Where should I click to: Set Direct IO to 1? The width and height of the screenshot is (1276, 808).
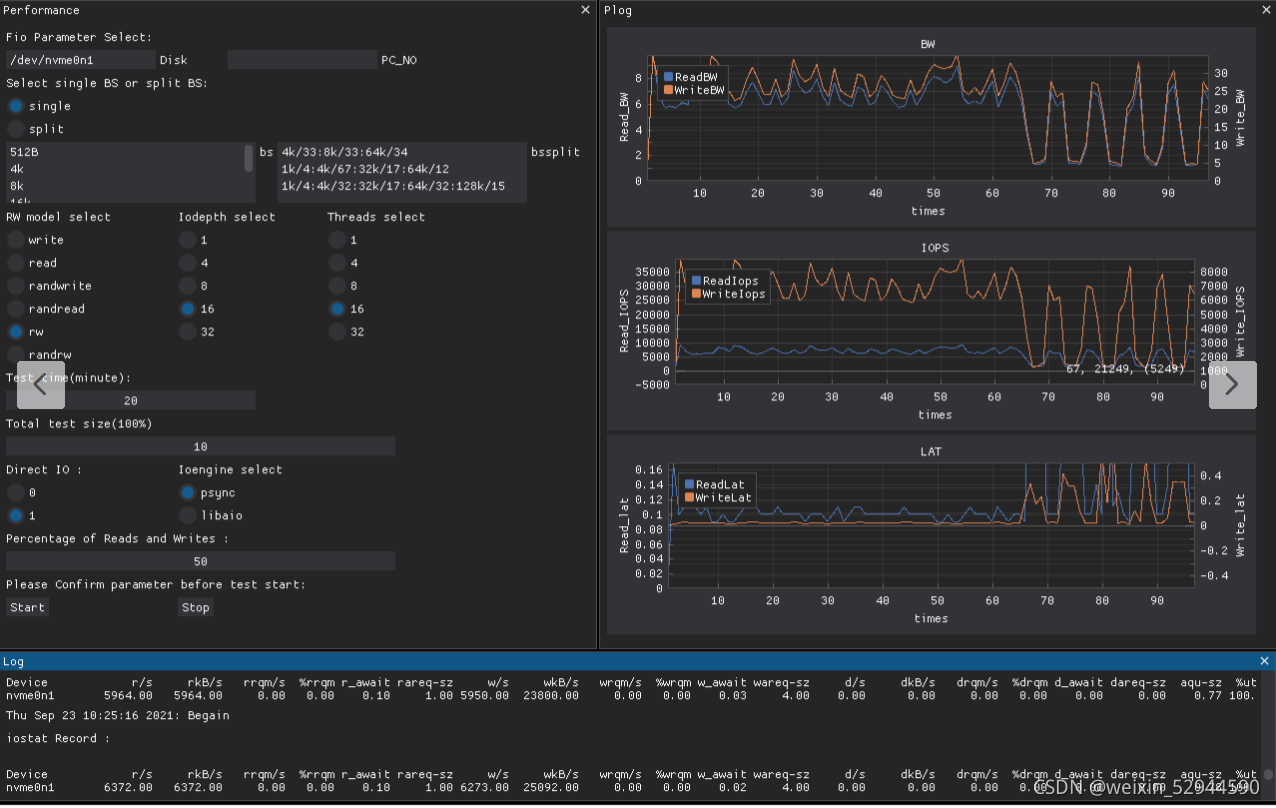click(16, 516)
